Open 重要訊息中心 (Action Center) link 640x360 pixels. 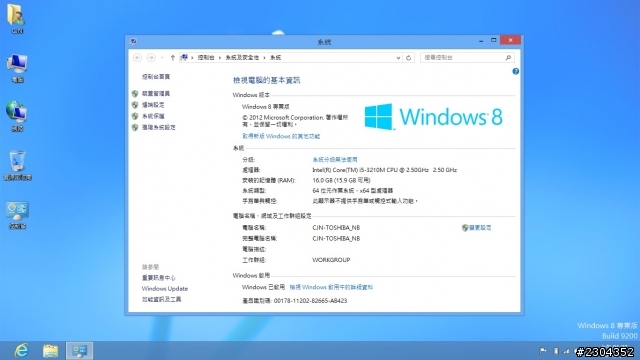coord(159,278)
